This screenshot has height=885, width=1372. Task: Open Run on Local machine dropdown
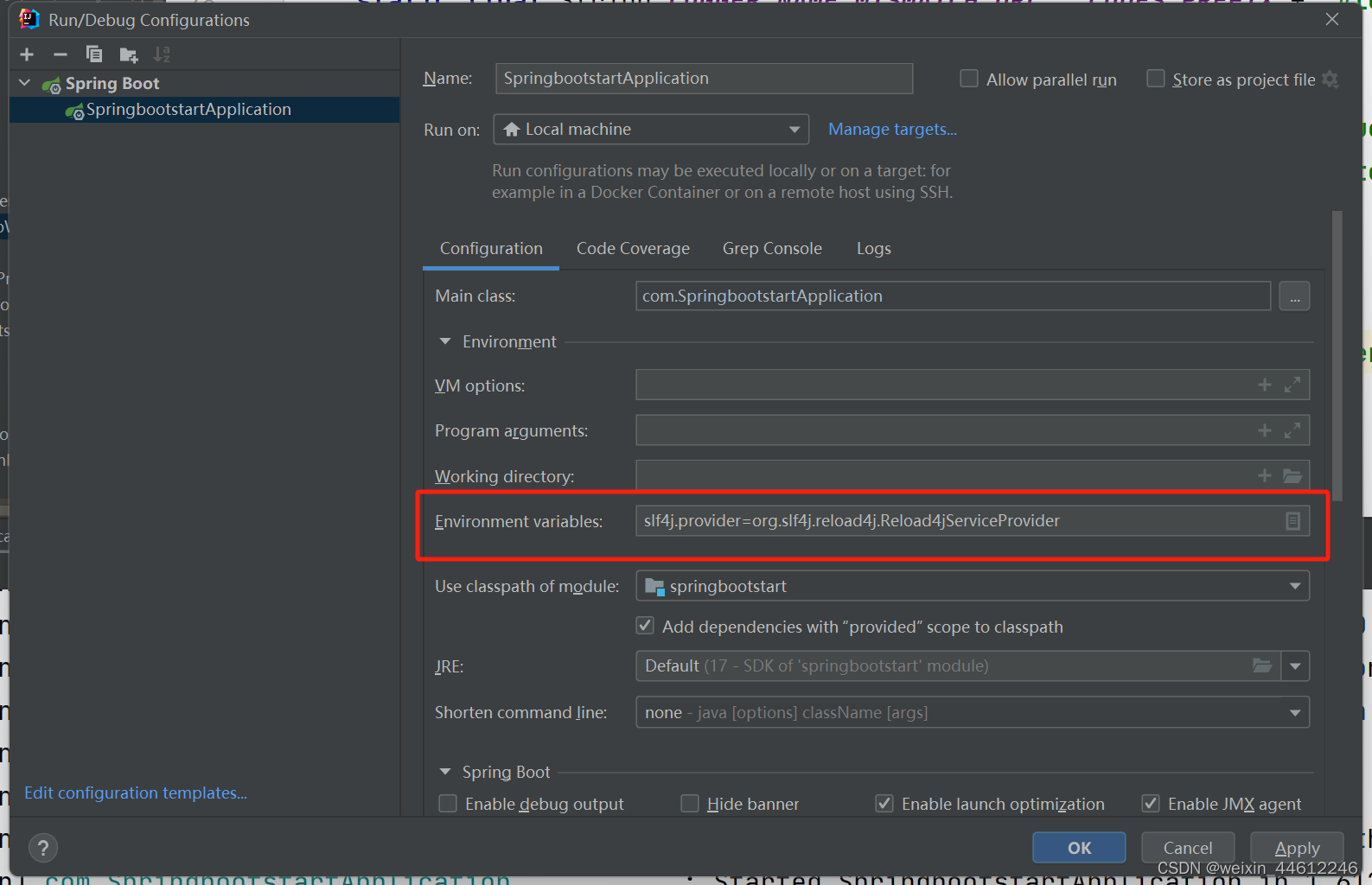coord(651,130)
